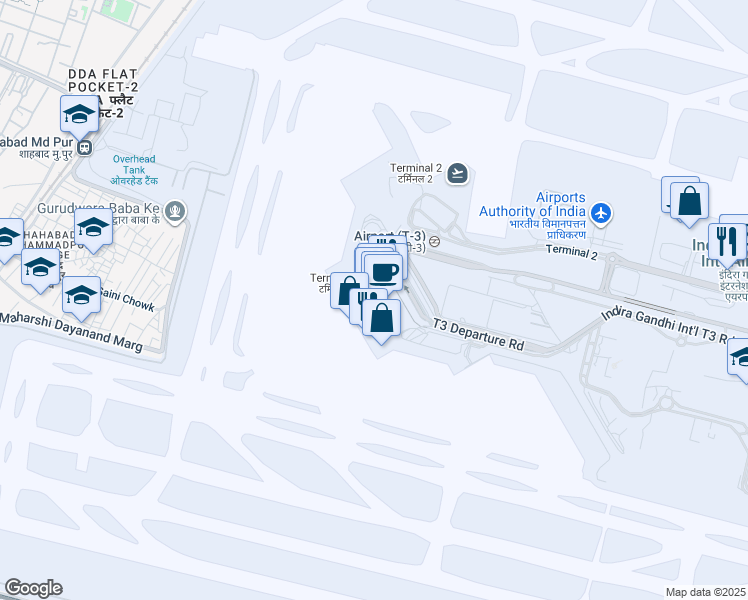Select the Gurudwara Baba Ke temple marker
Screen dimensions: 748x600
click(x=175, y=211)
